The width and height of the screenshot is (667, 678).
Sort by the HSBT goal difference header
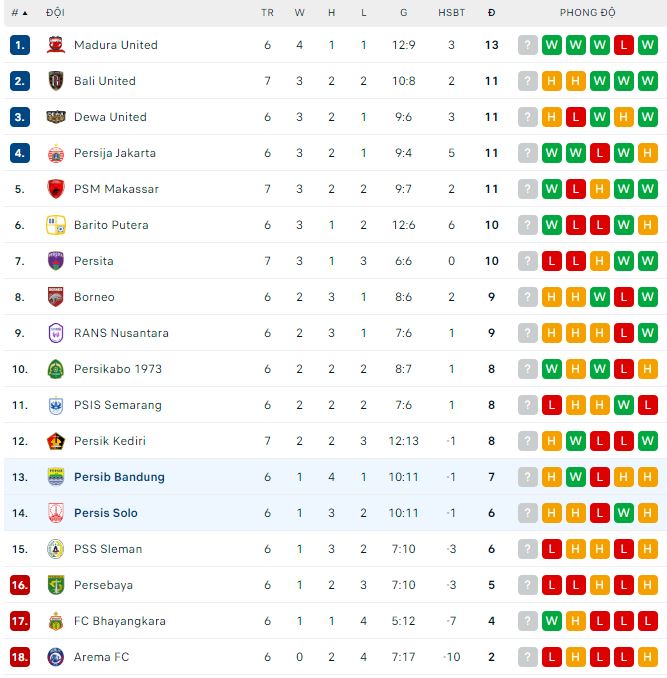(451, 13)
